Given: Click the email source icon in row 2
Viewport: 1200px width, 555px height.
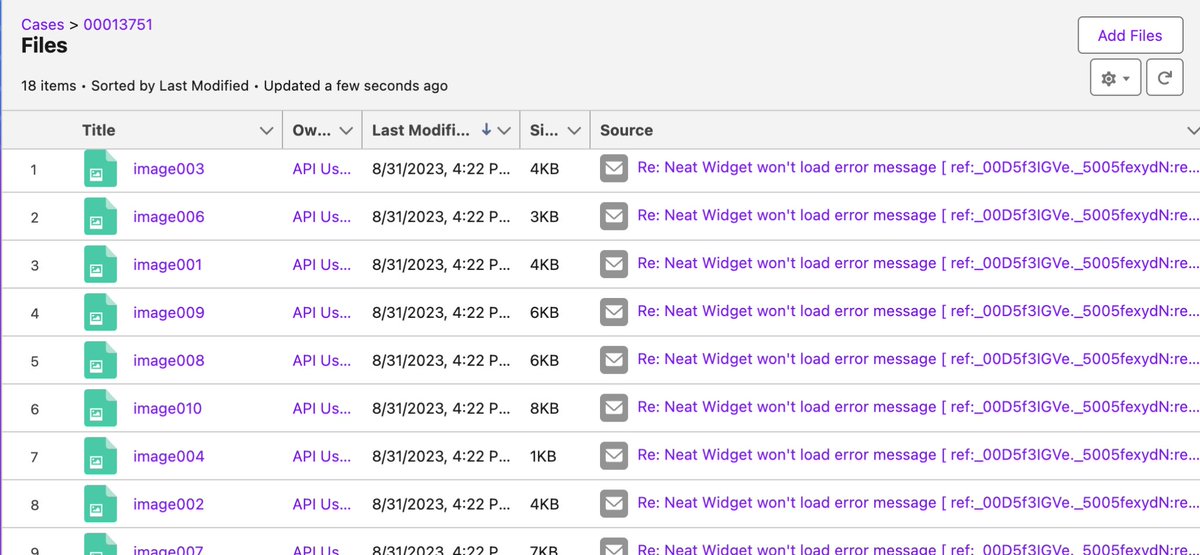Looking at the screenshot, I should coord(614,216).
